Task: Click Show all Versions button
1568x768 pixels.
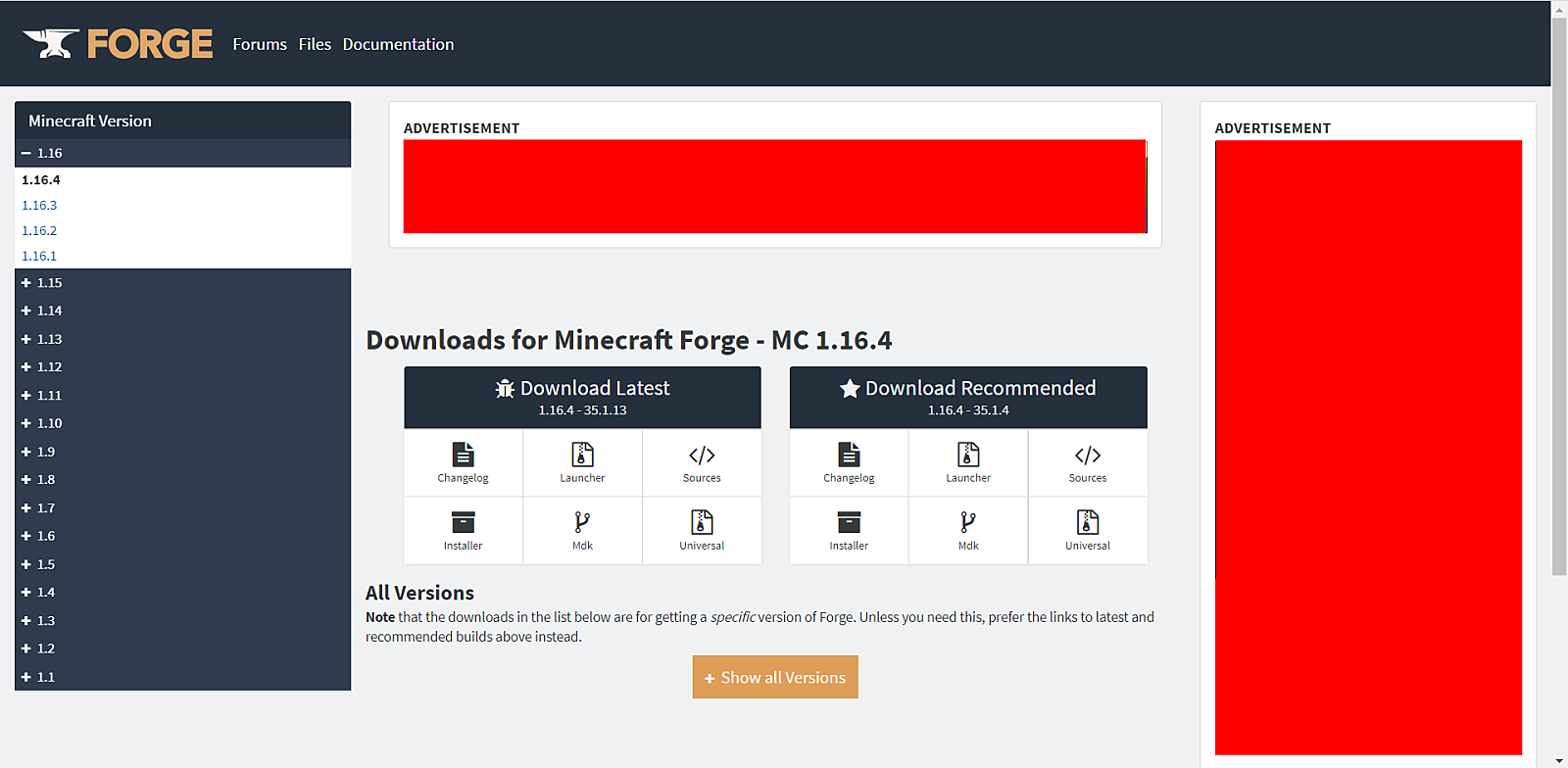Action: (x=775, y=678)
